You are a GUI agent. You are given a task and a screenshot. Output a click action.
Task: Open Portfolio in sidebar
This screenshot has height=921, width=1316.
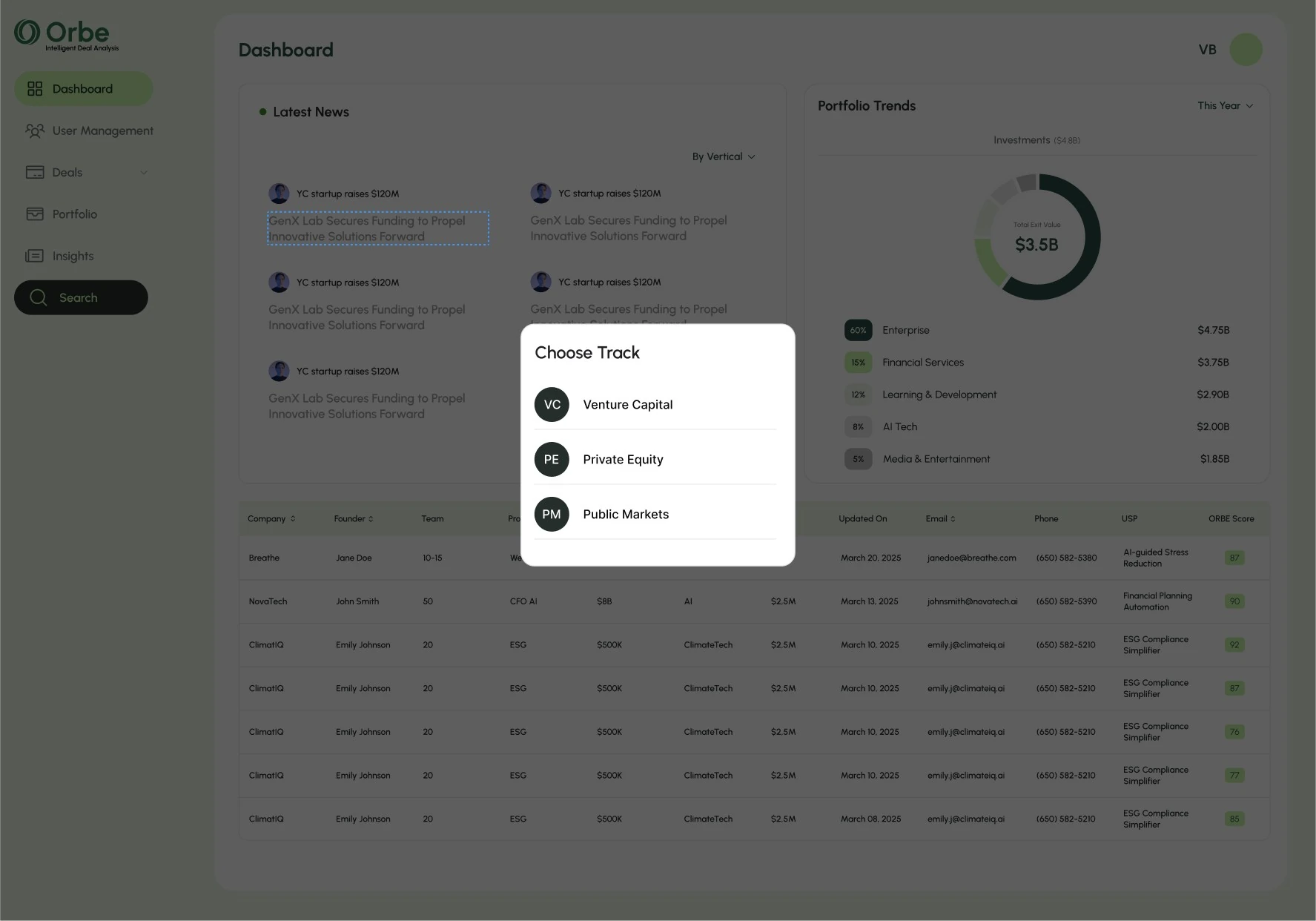(62, 214)
